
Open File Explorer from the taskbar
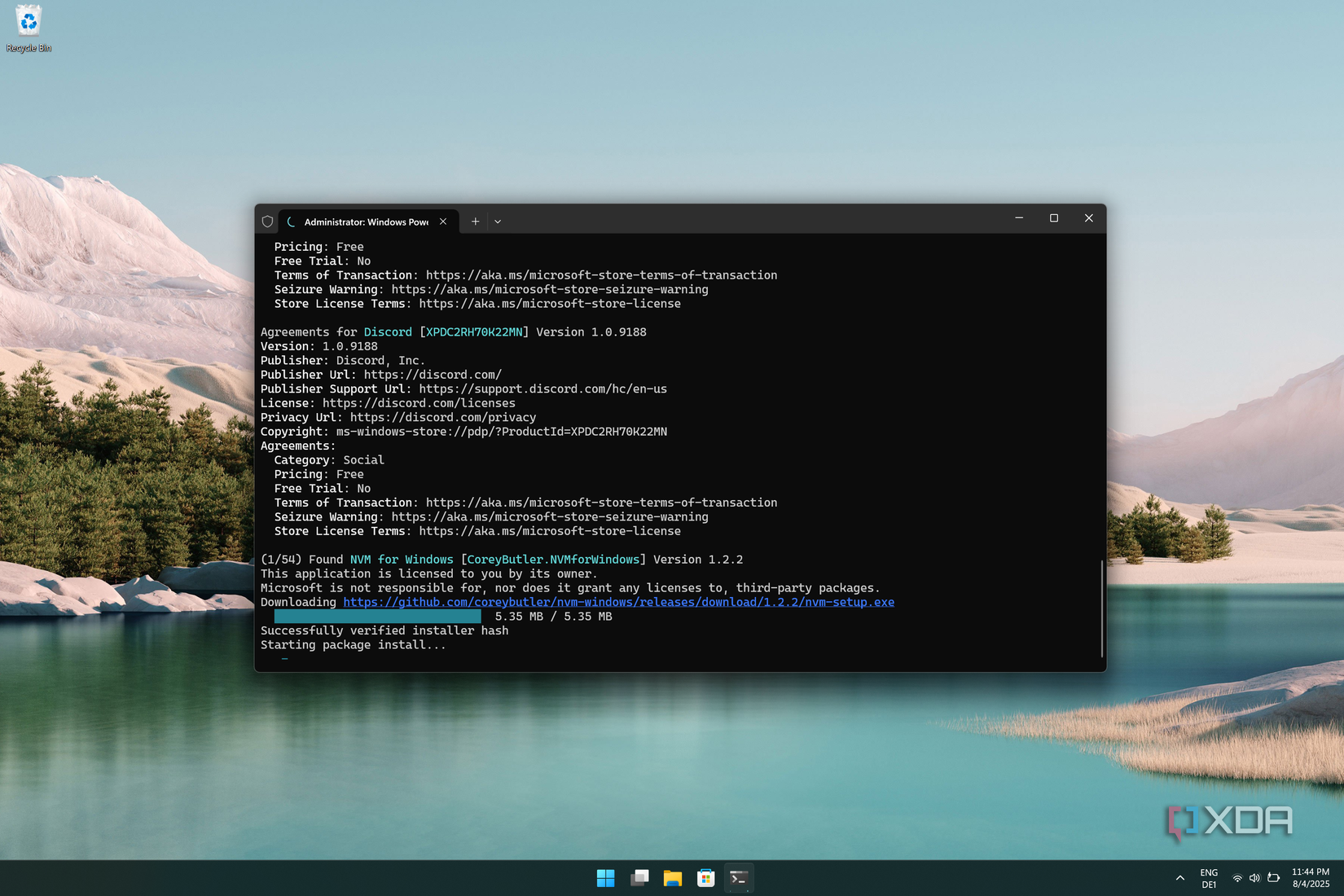tap(671, 877)
